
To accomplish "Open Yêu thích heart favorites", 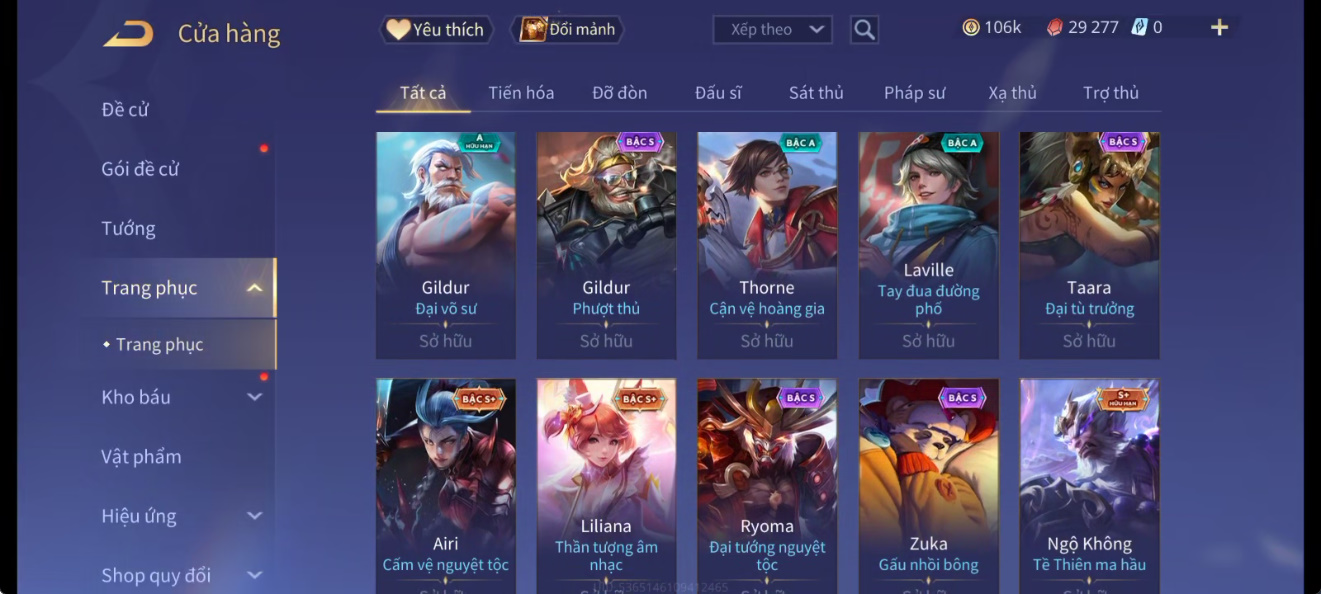I will (435, 30).
